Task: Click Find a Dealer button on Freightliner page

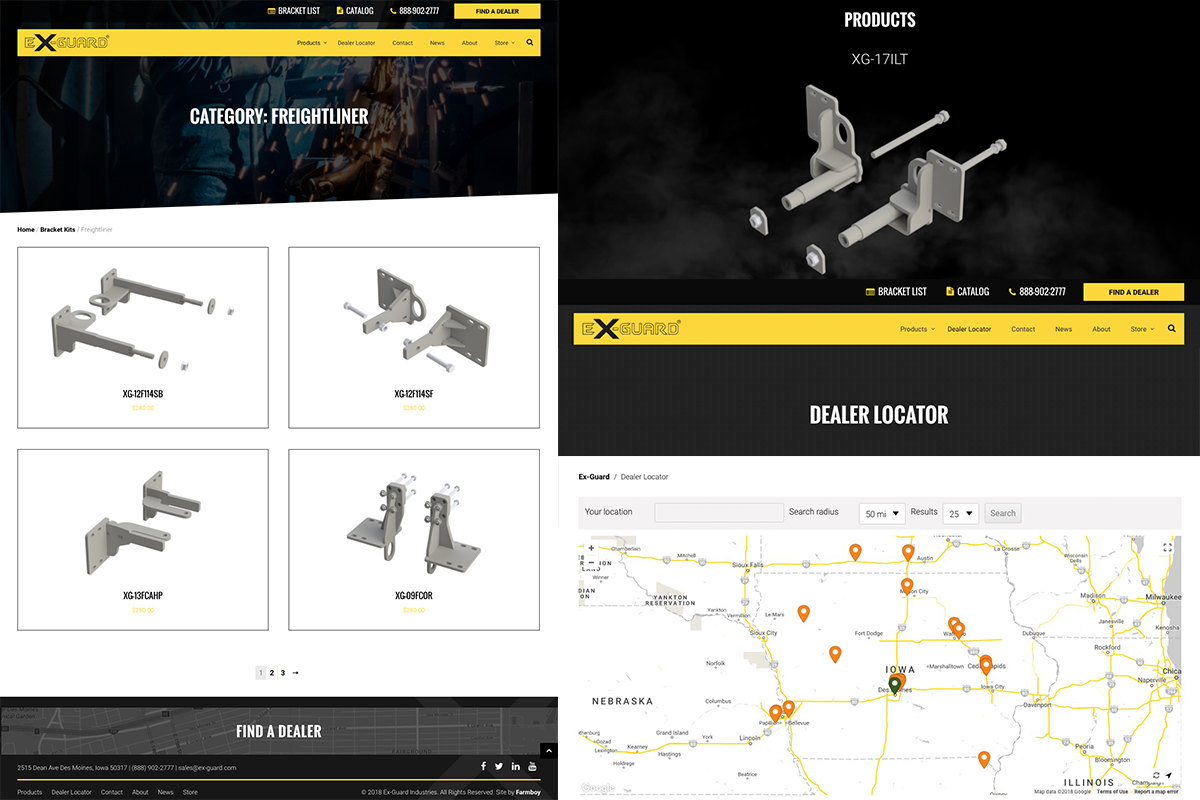Action: coord(497,11)
